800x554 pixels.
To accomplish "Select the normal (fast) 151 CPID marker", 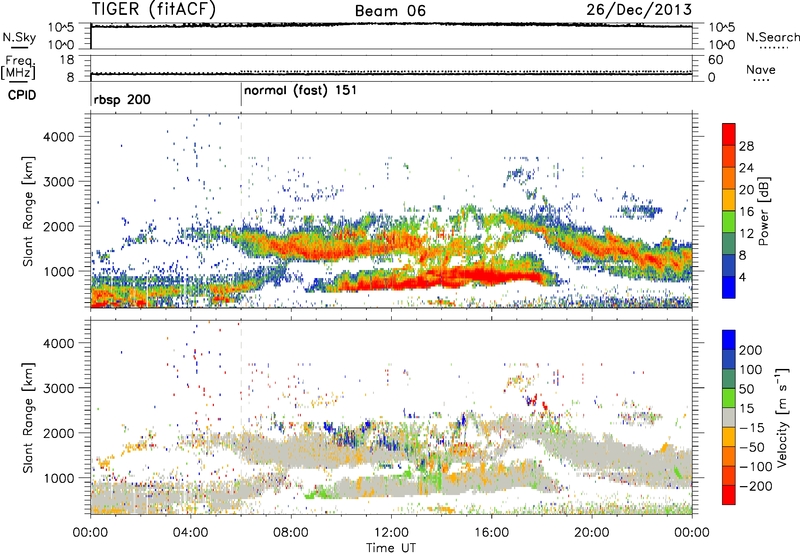I will pyautogui.click(x=301, y=91).
